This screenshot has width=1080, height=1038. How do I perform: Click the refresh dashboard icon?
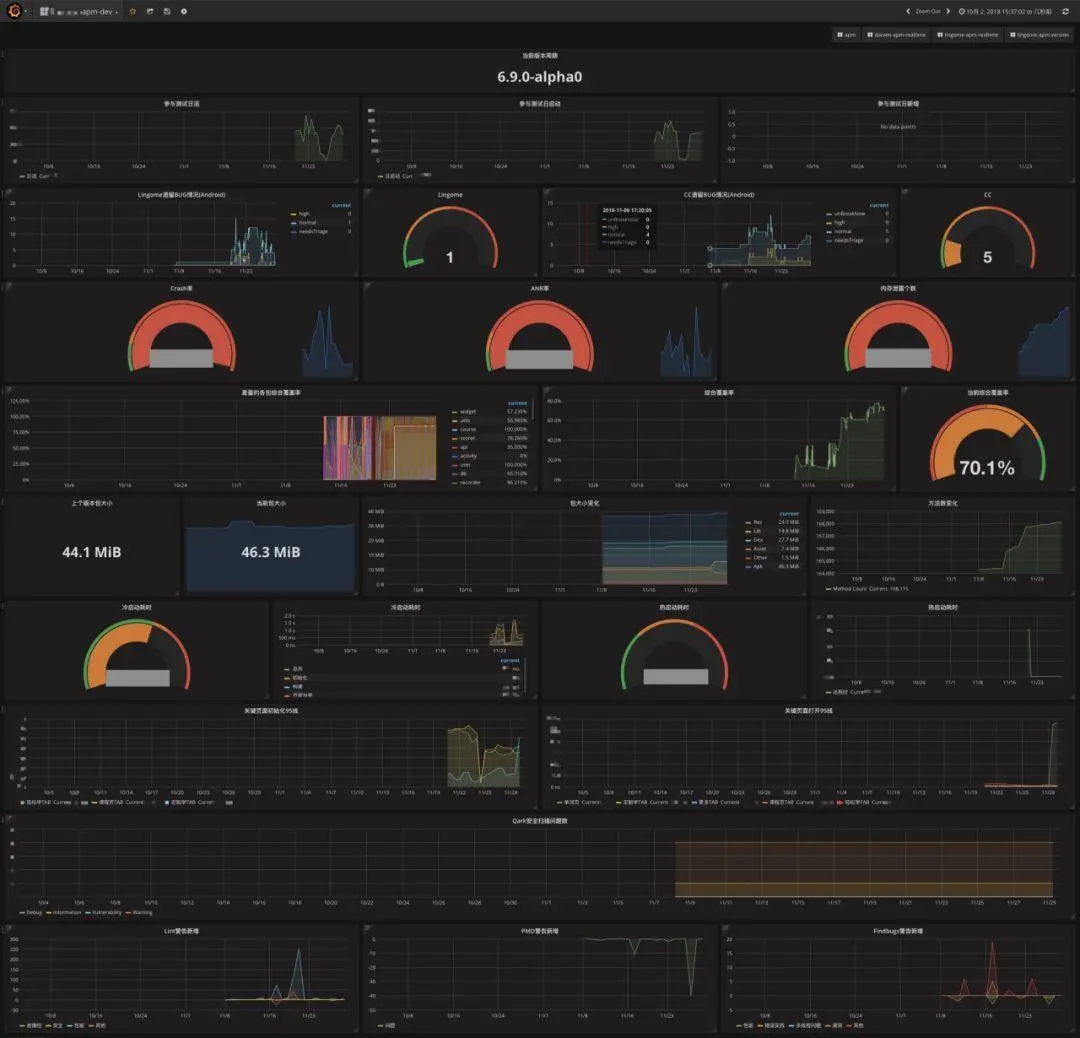tap(1066, 12)
